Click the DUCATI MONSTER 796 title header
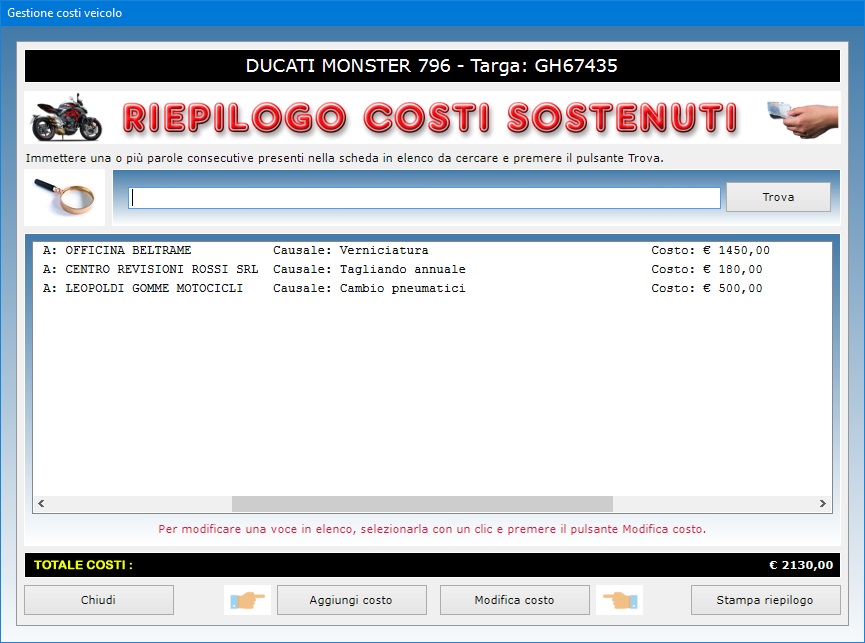Viewport: 865px width, 643px height. [x=432, y=66]
